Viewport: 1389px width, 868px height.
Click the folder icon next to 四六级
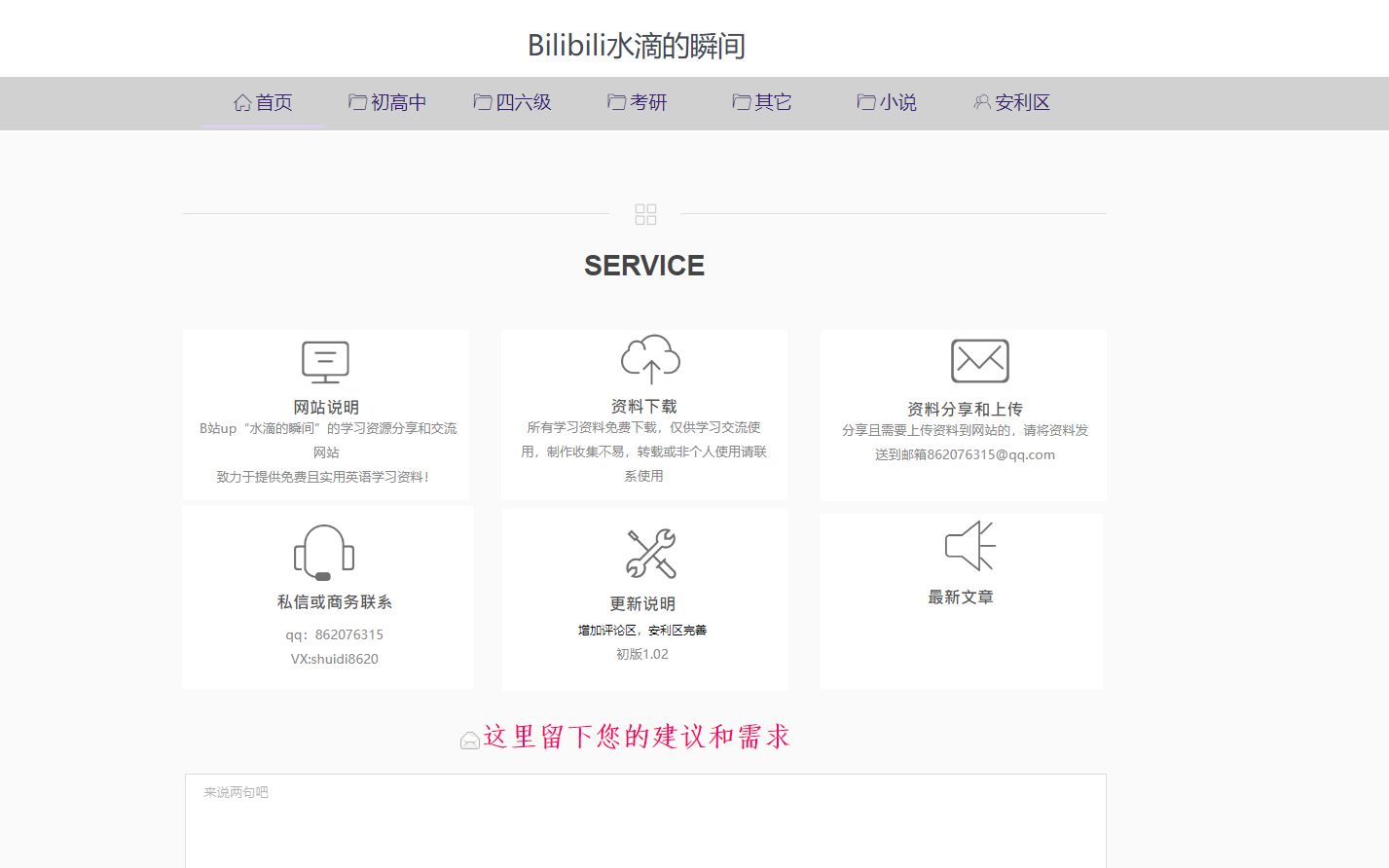[482, 102]
